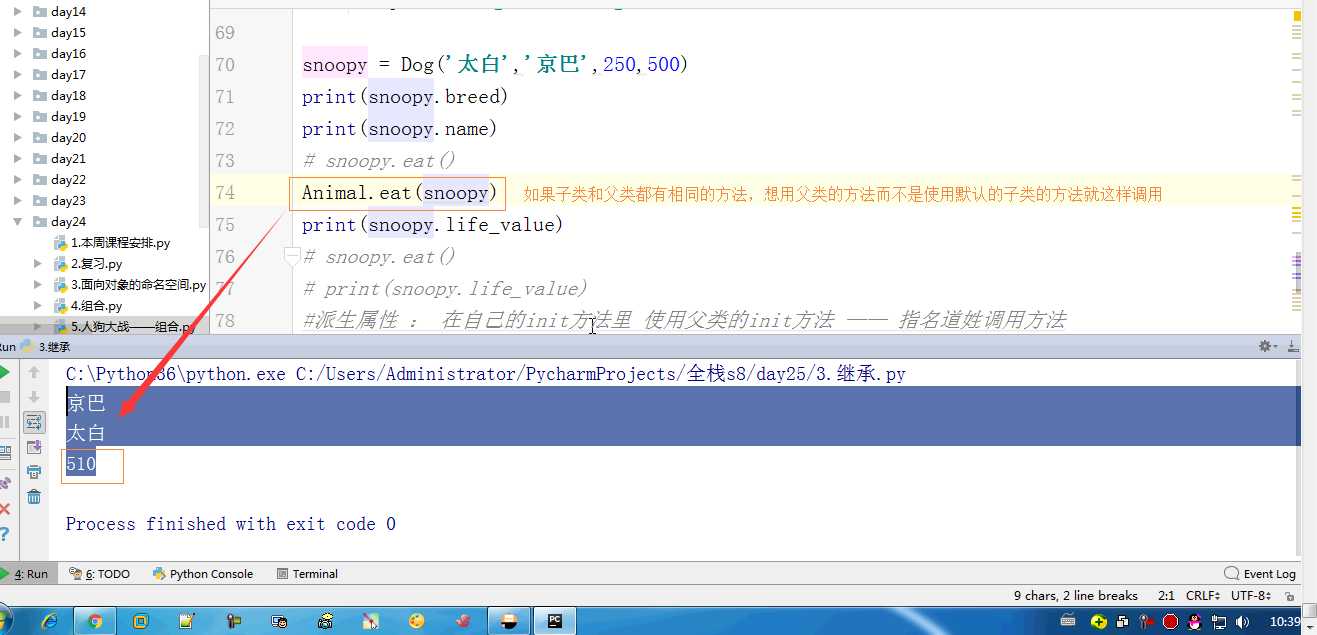Click the green Rerun button in Run panel

pyautogui.click(x=5, y=372)
